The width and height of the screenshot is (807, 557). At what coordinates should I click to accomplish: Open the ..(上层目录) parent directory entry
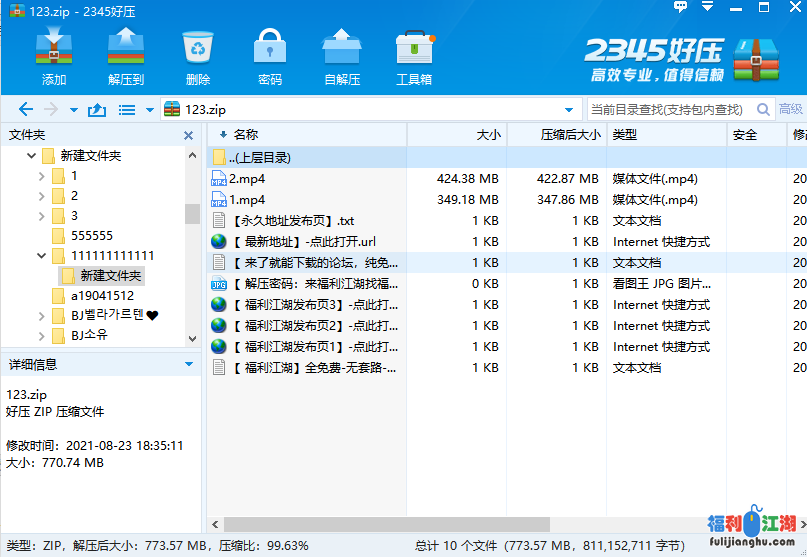tap(260, 158)
